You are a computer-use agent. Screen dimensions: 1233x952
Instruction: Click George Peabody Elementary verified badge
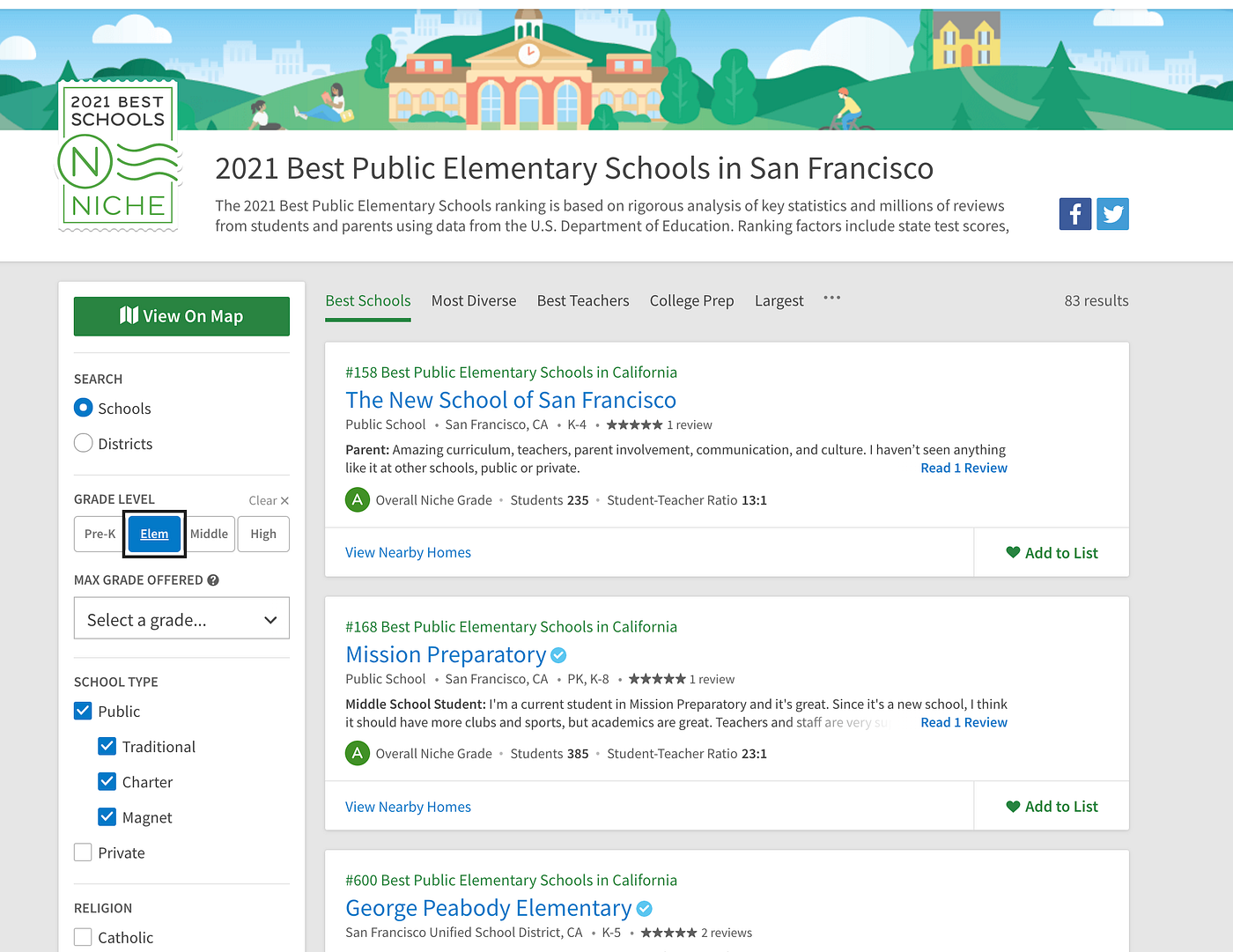tap(644, 909)
